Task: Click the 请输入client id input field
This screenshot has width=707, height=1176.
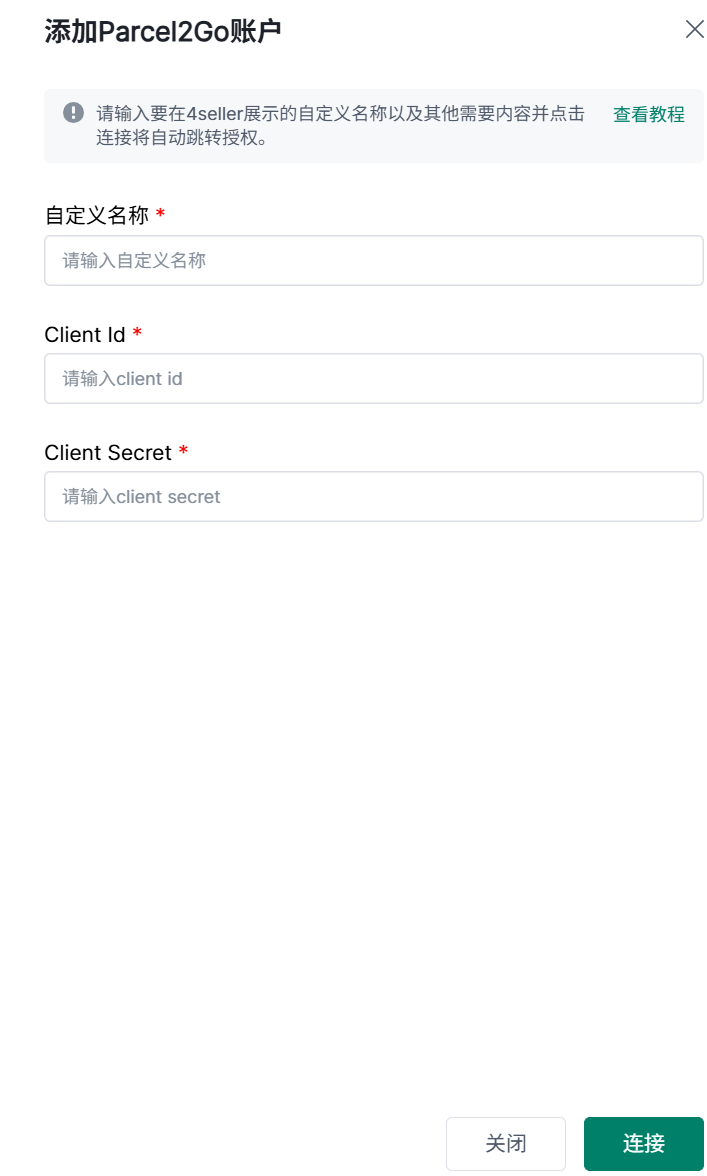Action: [373, 378]
